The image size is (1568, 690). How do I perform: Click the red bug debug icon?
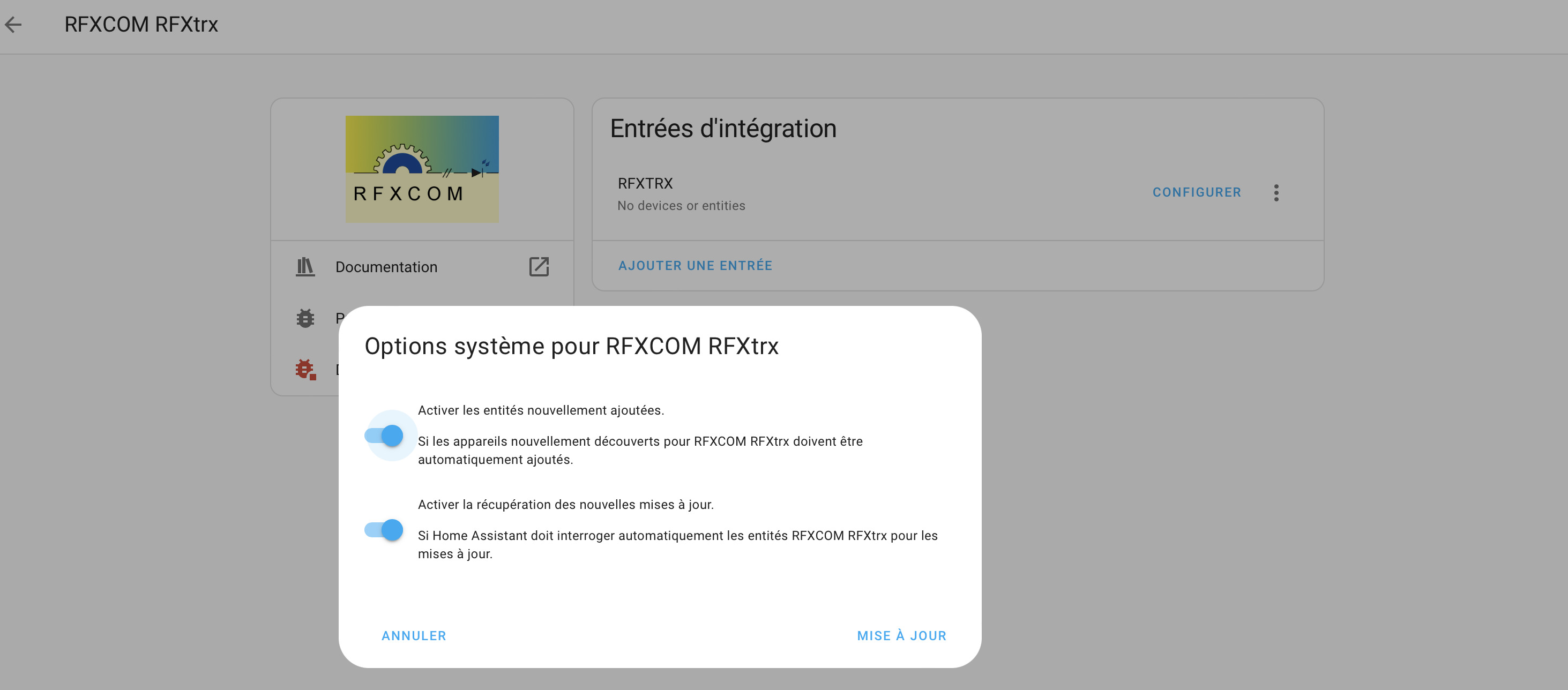click(305, 369)
